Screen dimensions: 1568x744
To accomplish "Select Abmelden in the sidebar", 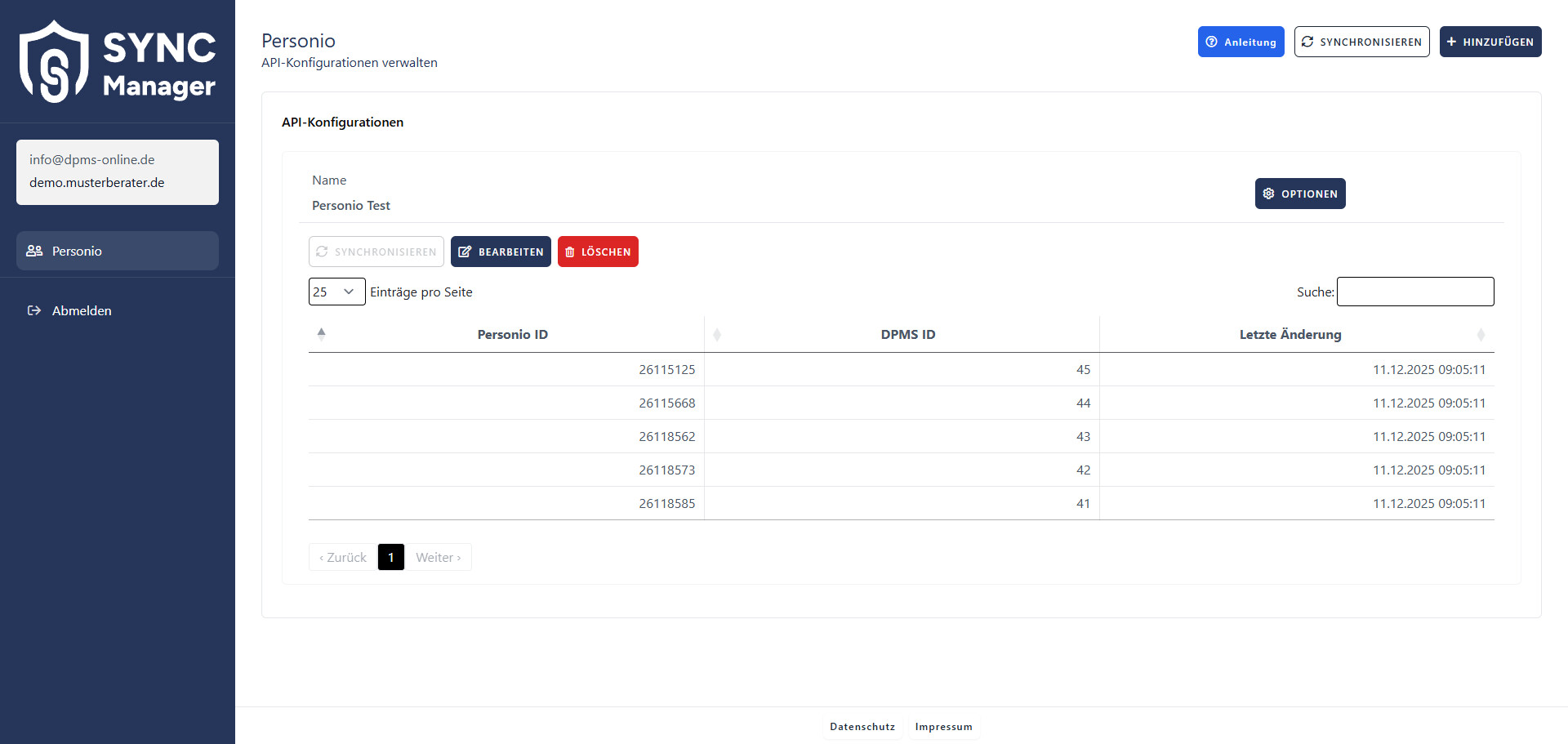I will pos(82,310).
